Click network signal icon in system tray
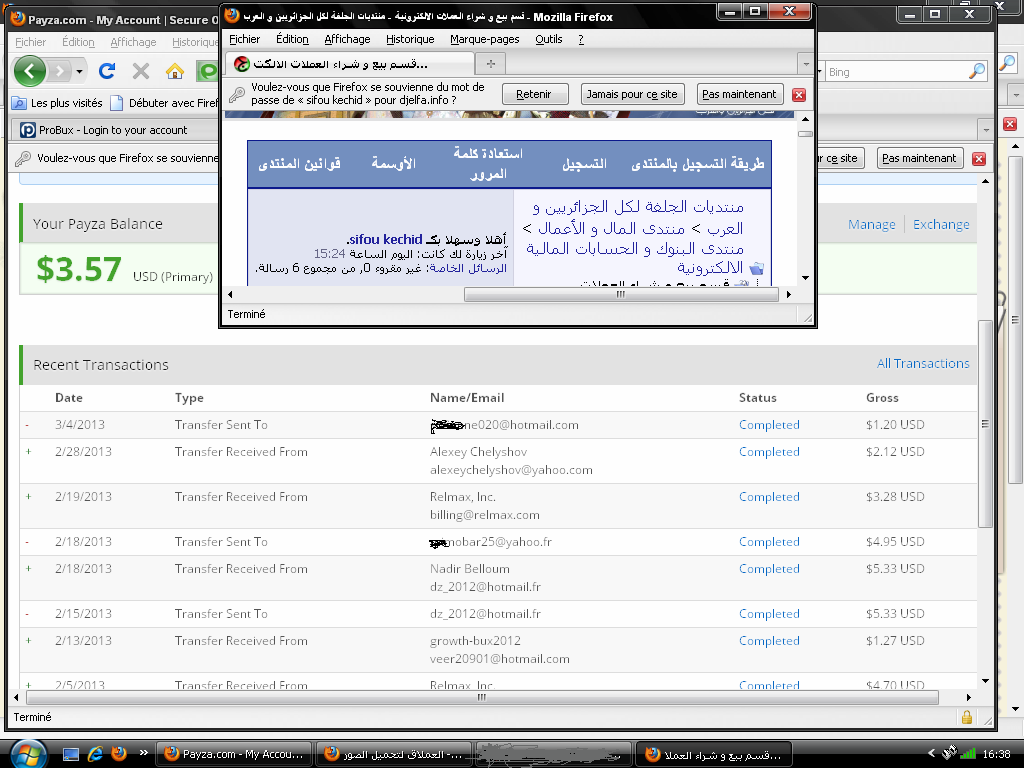1024x768 pixels. (x=968, y=754)
